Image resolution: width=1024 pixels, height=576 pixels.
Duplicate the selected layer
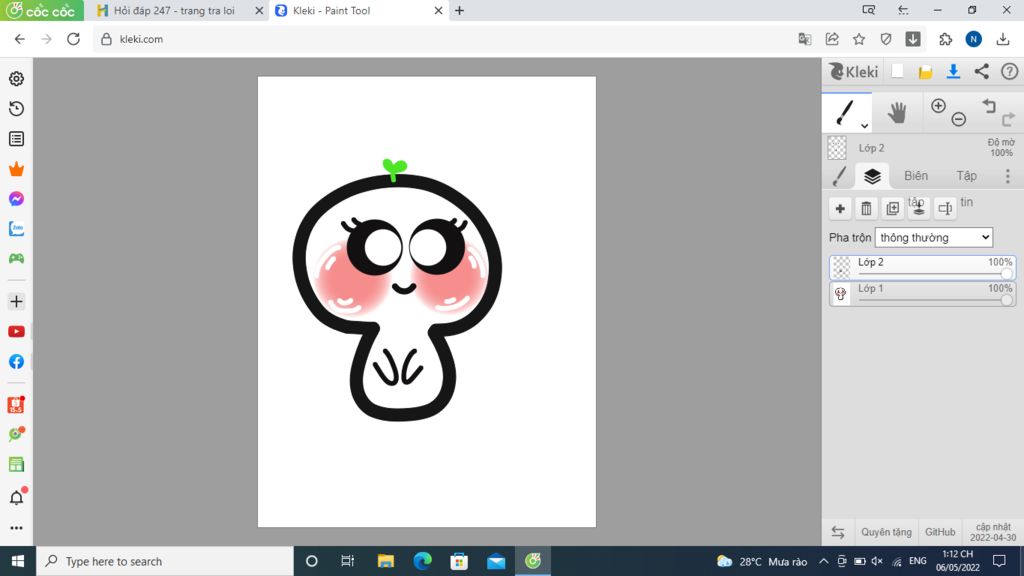[x=892, y=208]
